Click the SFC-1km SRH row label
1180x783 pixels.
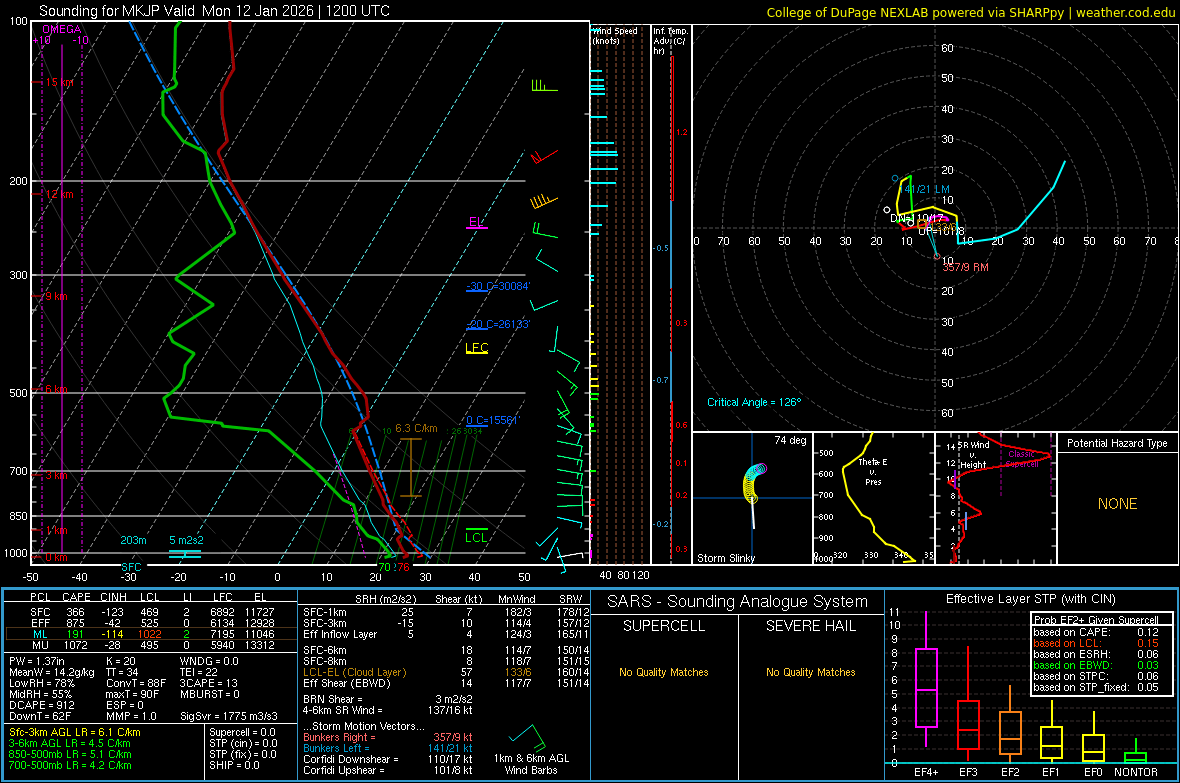click(x=324, y=612)
